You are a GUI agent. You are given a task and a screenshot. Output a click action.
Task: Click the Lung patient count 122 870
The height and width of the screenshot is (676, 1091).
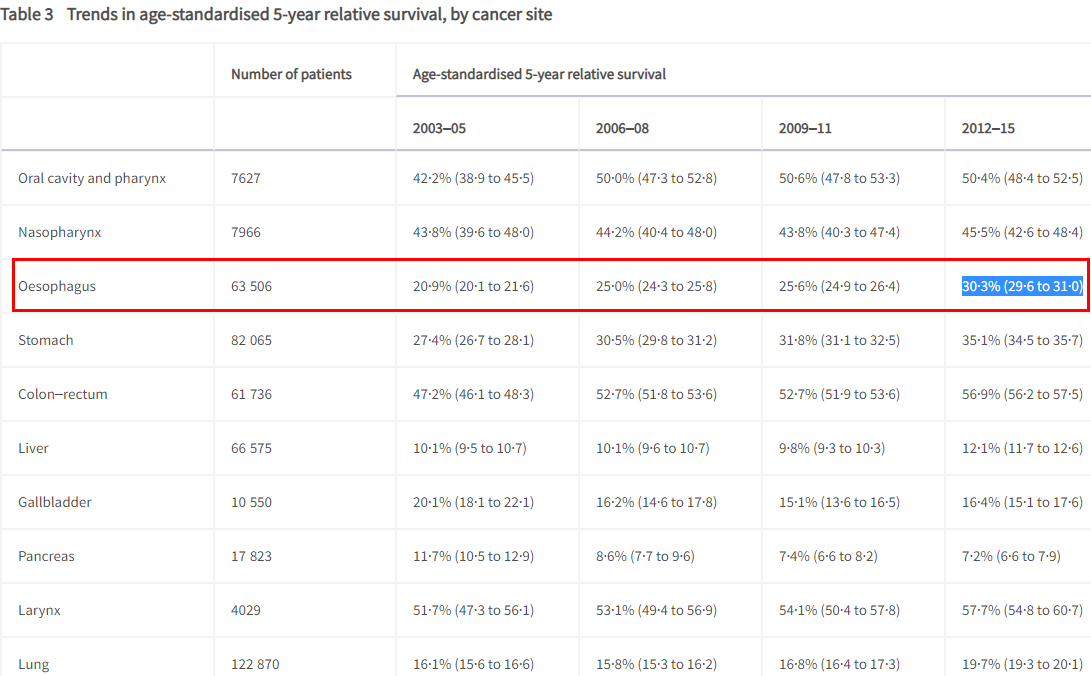click(254, 664)
